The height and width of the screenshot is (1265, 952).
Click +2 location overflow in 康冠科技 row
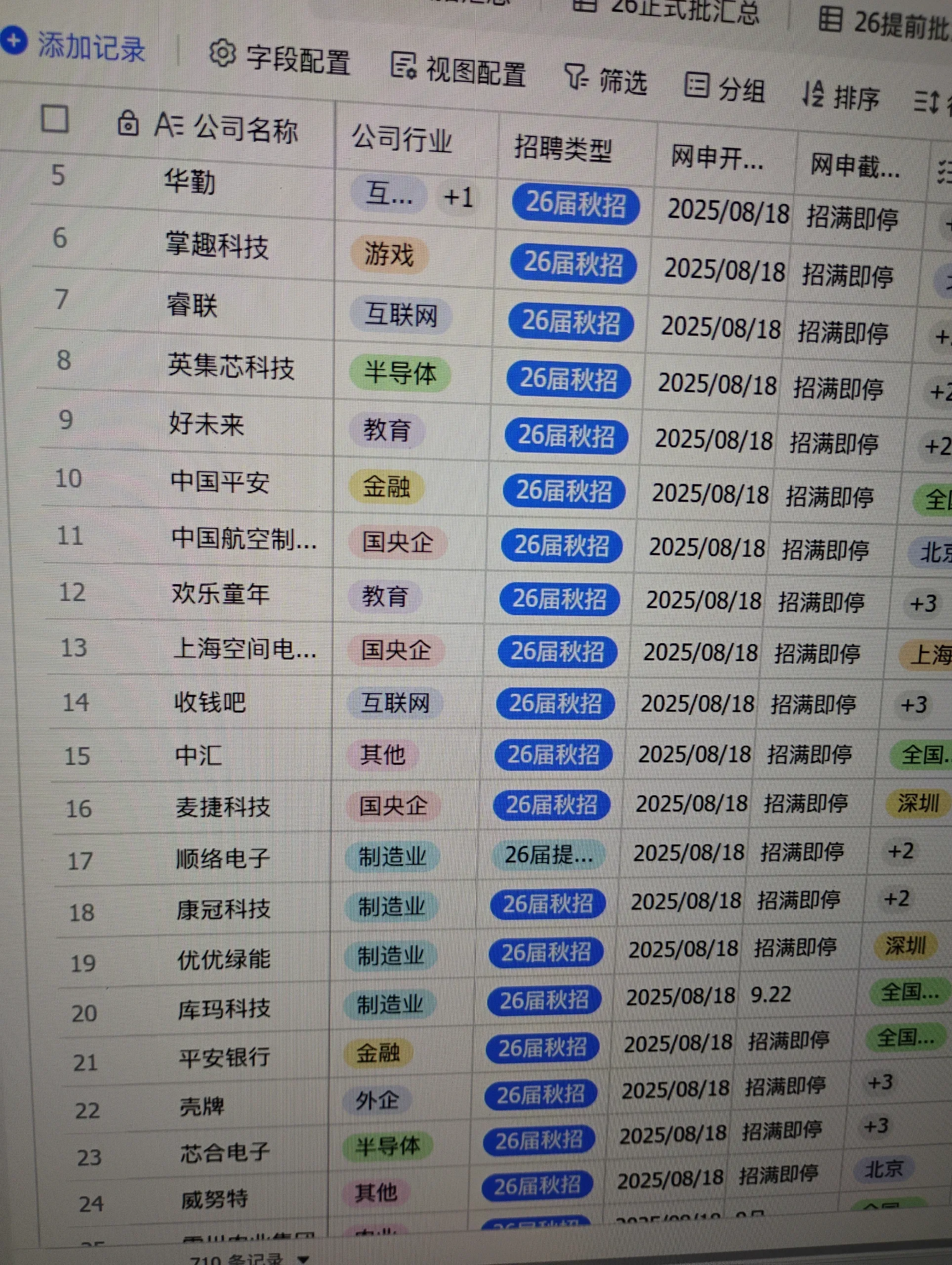[896, 898]
